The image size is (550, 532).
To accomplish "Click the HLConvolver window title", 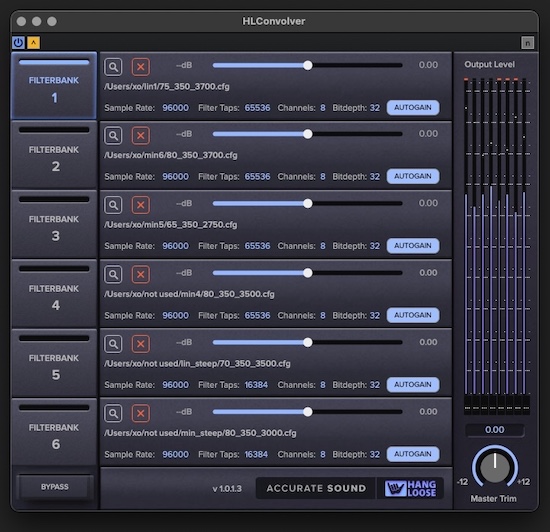I will [x=274, y=21].
